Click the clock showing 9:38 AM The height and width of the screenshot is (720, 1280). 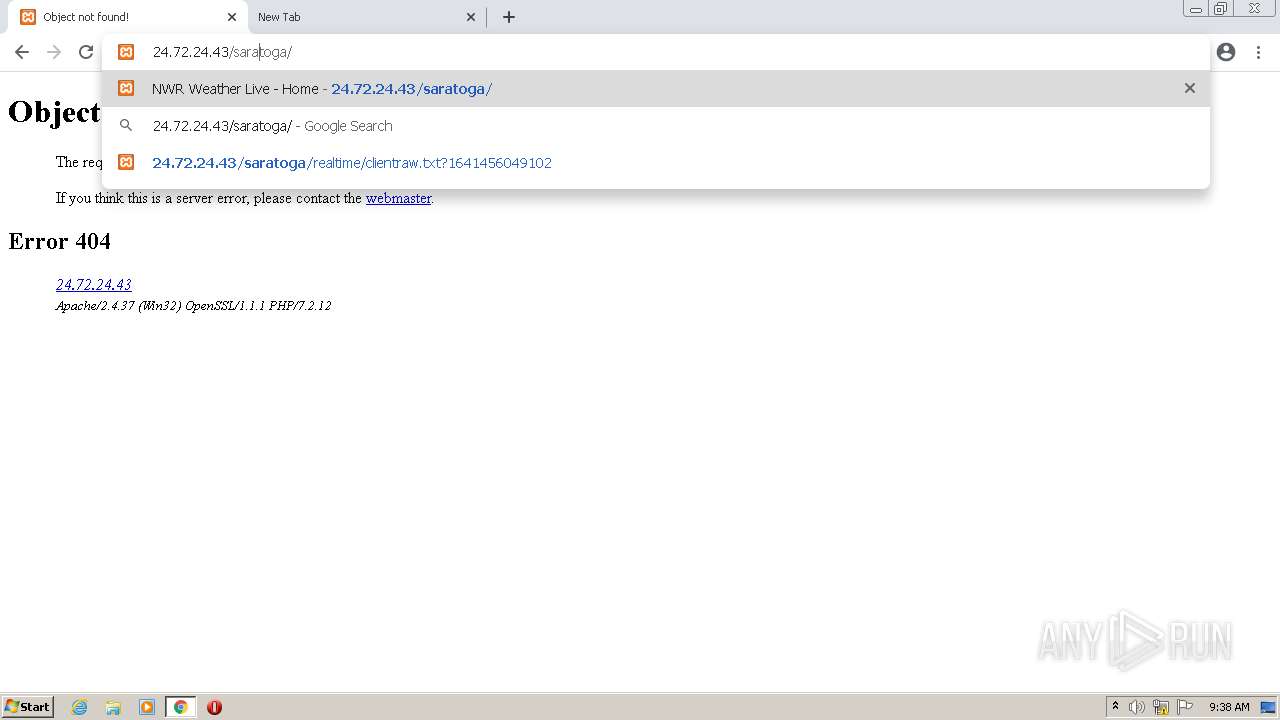(x=1229, y=707)
